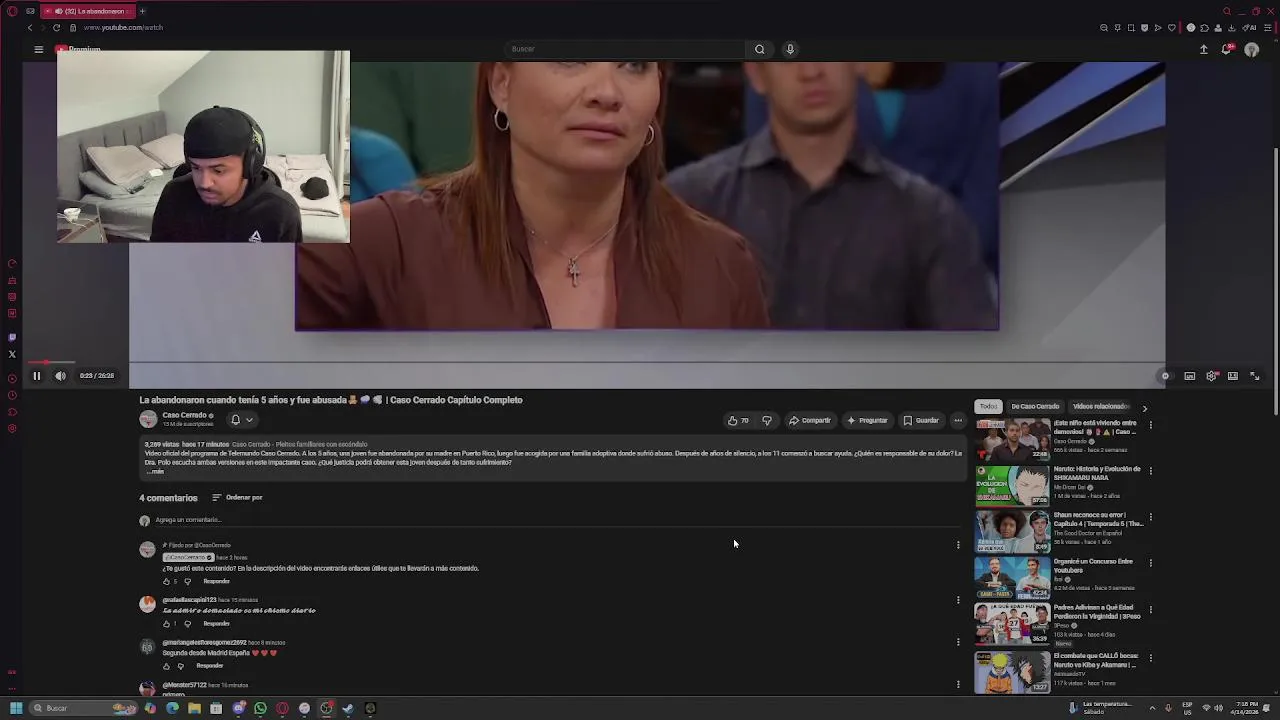The width and height of the screenshot is (1280, 720).
Task: Like the Segunda desde Madrid comment
Action: coord(166,666)
